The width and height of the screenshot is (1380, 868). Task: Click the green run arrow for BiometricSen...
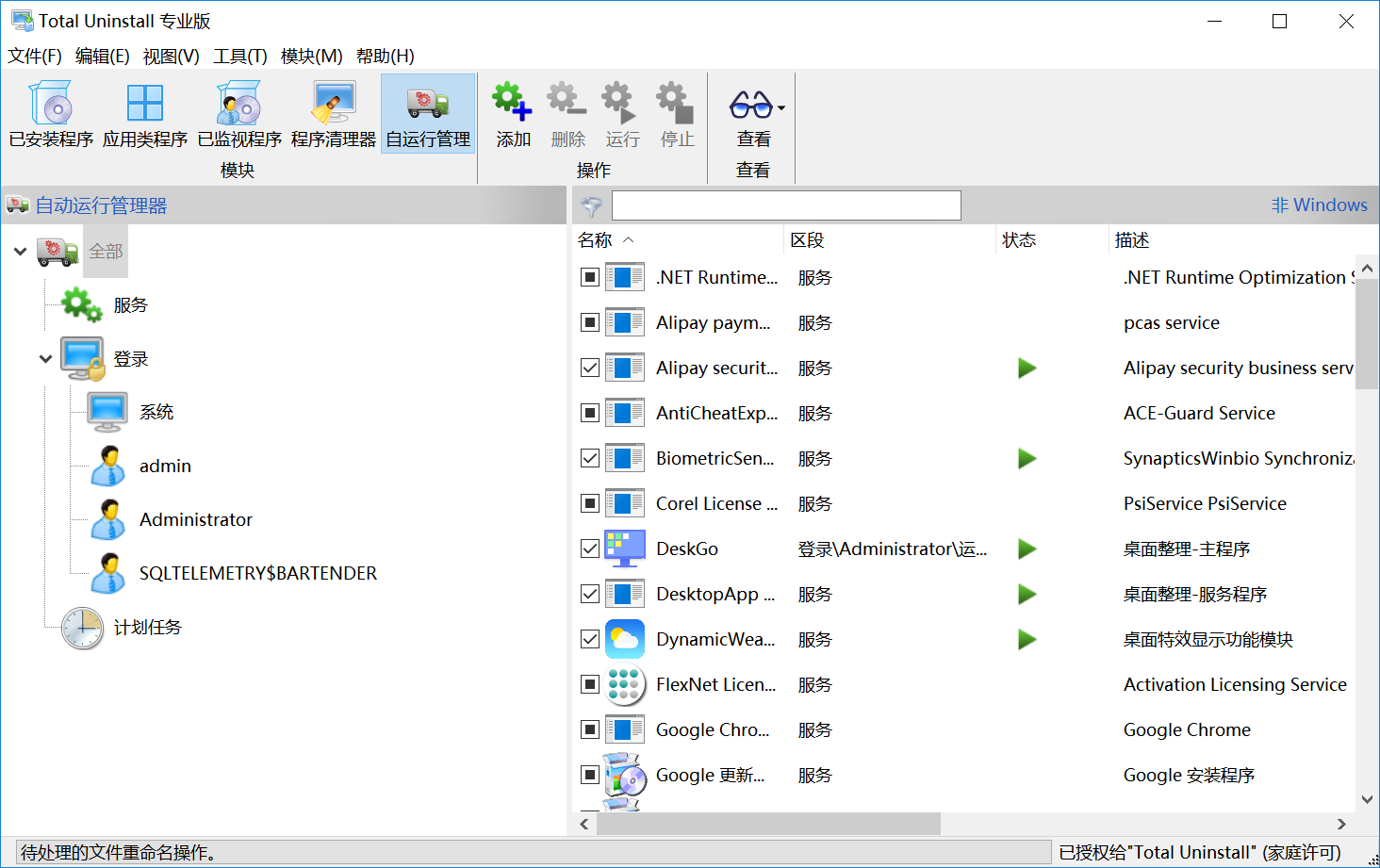(1027, 458)
